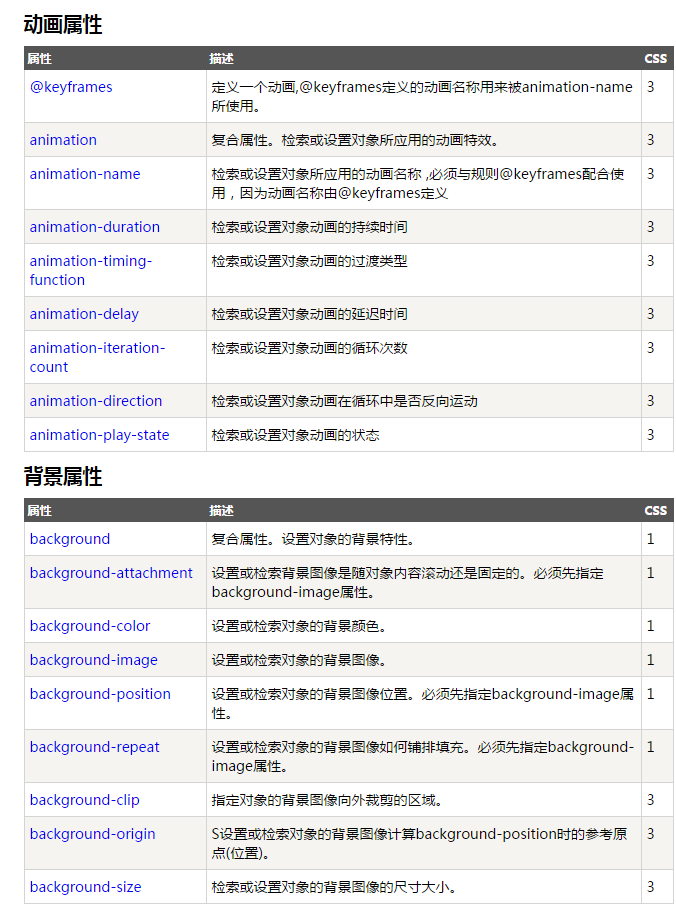Screen dimensions: 676x907
Task: Click 描述 header in animation table
Action: (221, 58)
